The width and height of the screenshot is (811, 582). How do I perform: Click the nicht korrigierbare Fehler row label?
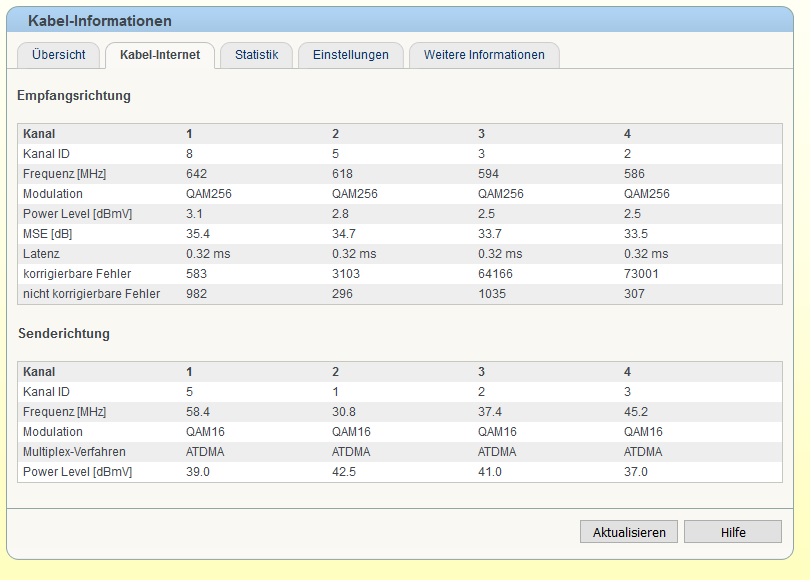pos(91,294)
